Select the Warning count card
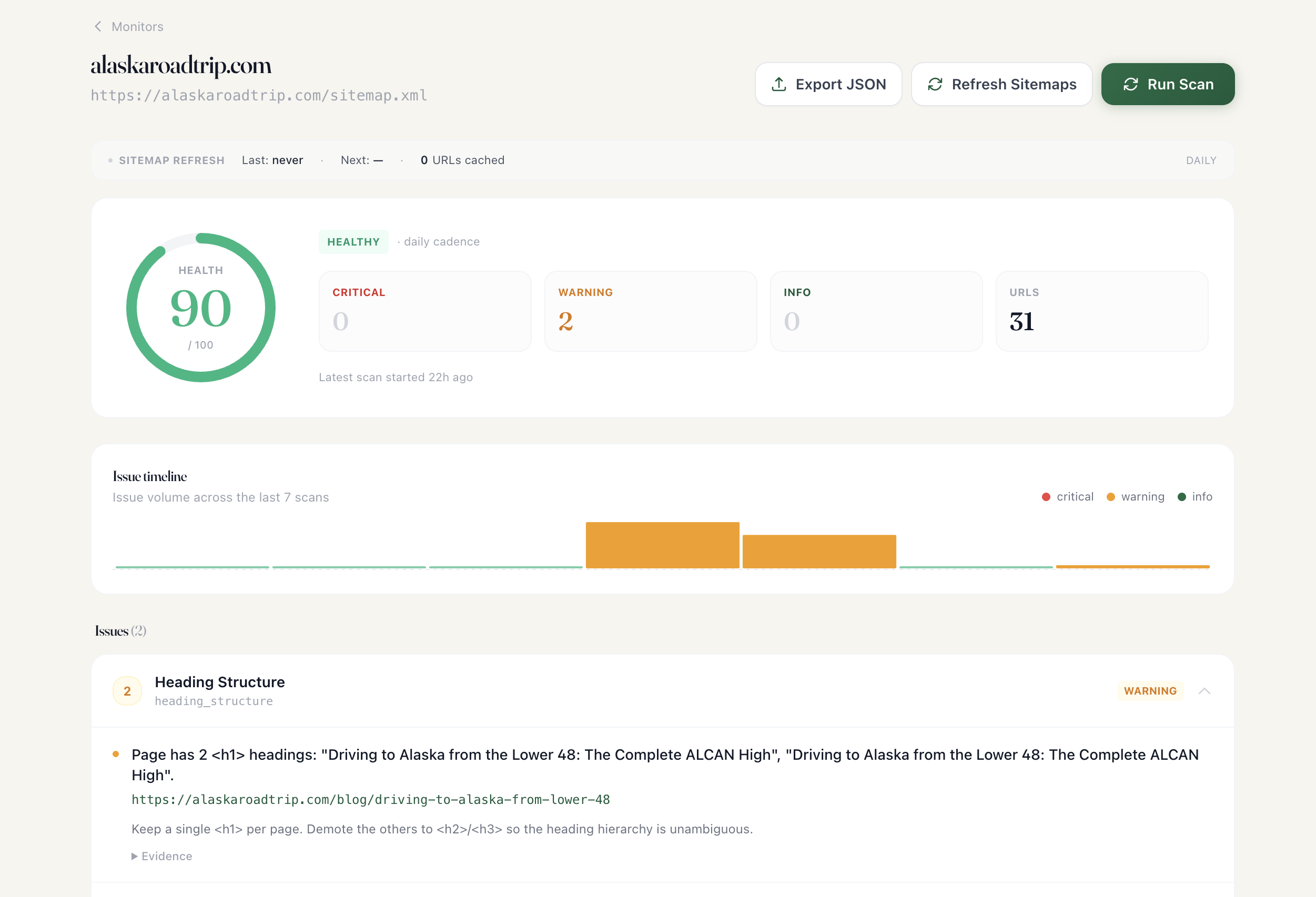The height and width of the screenshot is (897, 1316). point(650,311)
